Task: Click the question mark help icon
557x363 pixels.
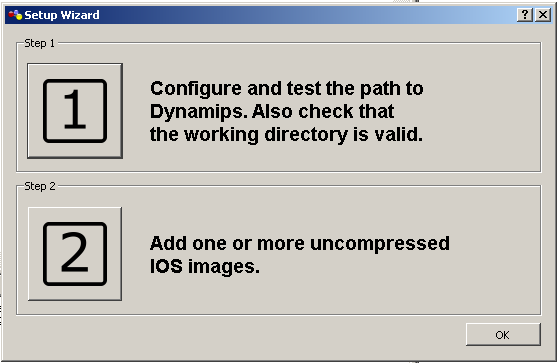Action: (525, 15)
